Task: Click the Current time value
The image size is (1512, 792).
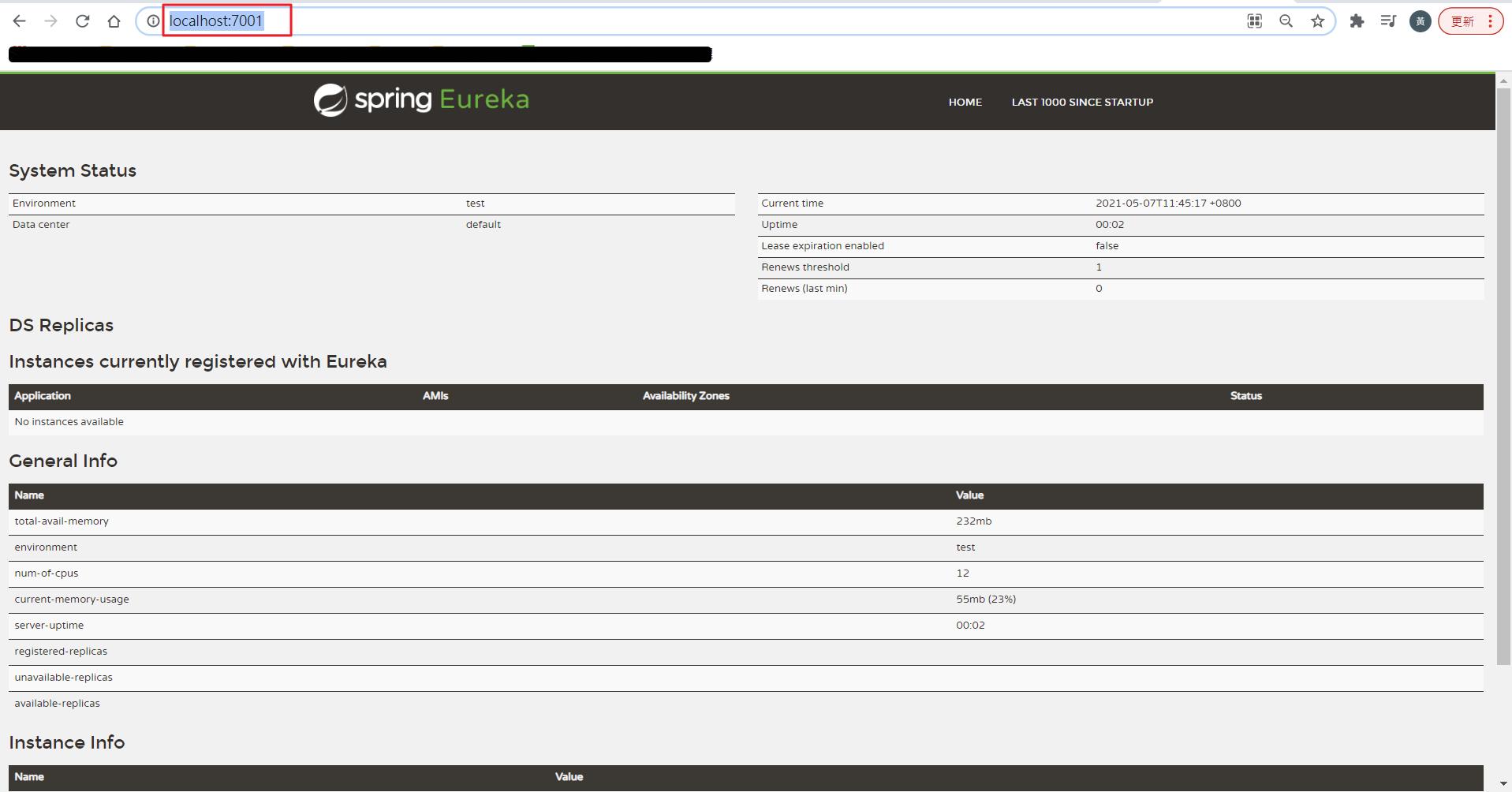Action: click(x=1168, y=203)
